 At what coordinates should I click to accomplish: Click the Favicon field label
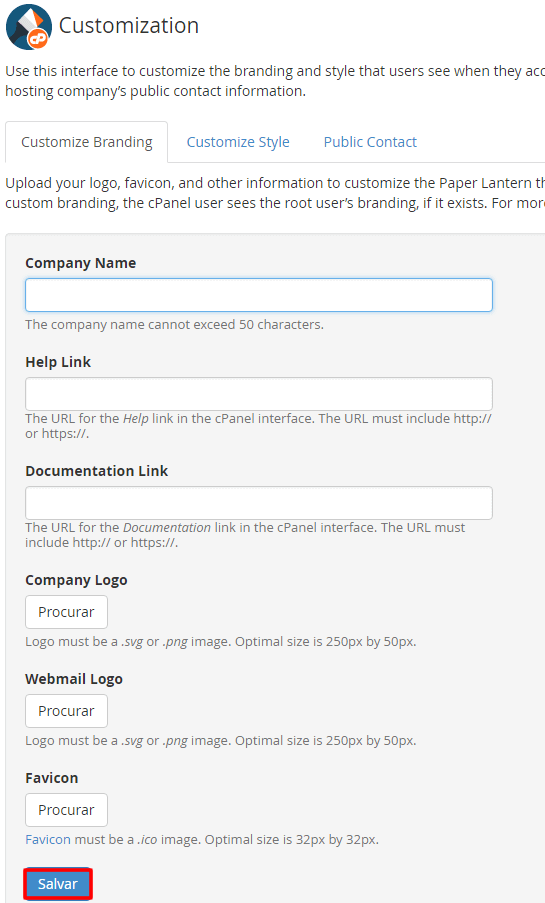coord(52,777)
